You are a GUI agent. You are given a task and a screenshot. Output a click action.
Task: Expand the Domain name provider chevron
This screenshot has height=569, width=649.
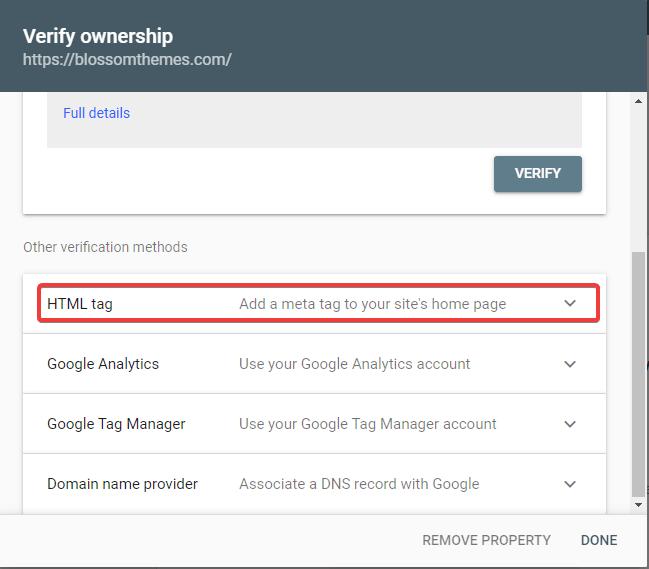click(570, 484)
